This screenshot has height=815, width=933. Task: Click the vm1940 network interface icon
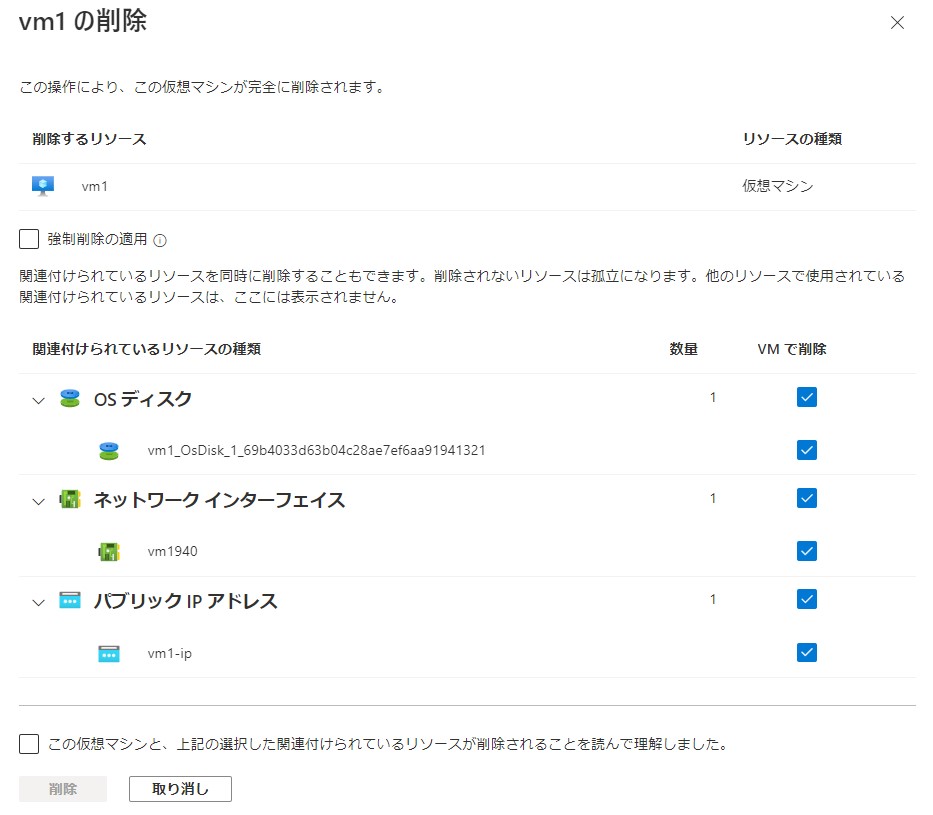[x=109, y=551]
